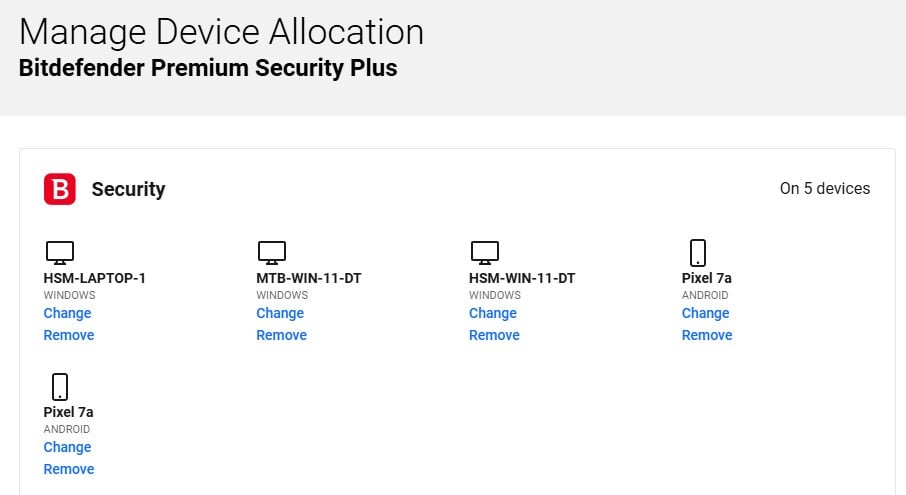Click the HSM-WIN-11-DT monitor icon

(x=485, y=252)
